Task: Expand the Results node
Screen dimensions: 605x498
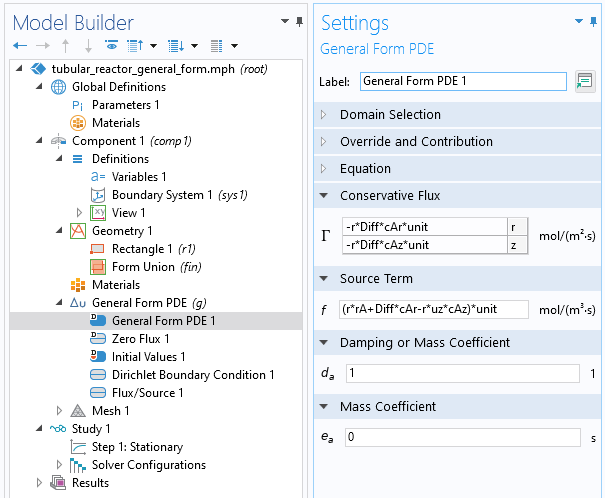Action: [x=39, y=483]
